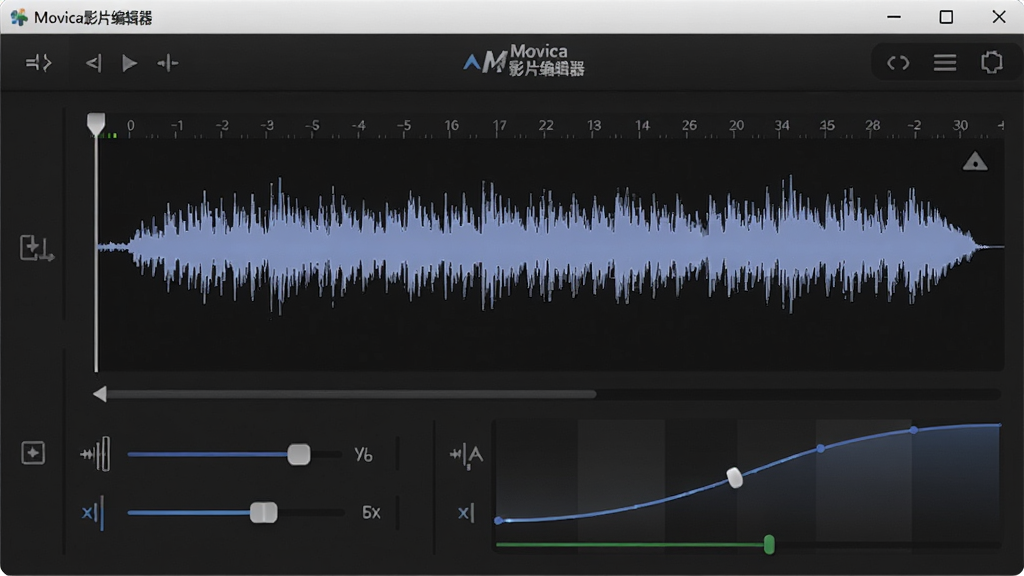Screen dimensions: 1024x576
Task: Click the trim tool icon left of transport controls
Action: pyautogui.click(x=39, y=63)
